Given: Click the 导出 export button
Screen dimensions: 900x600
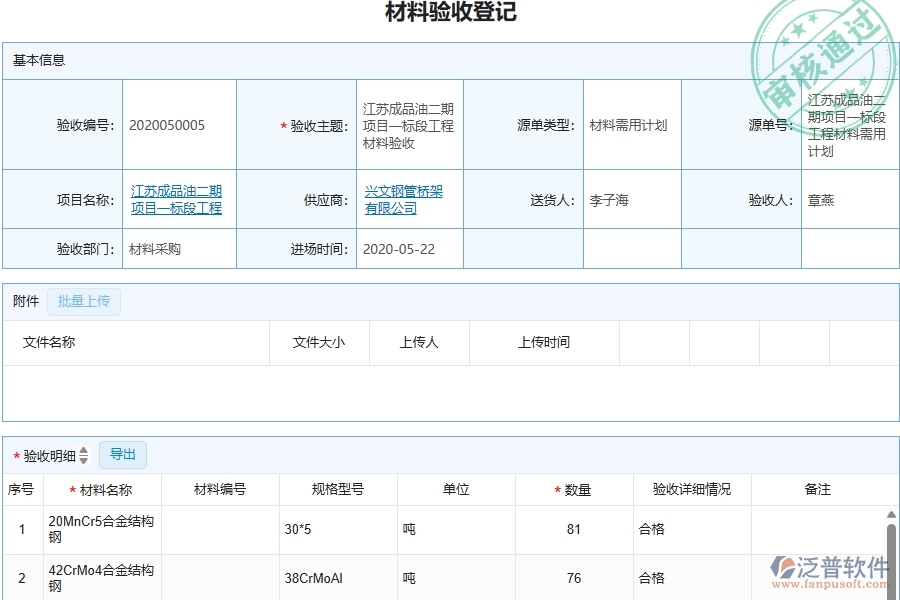Looking at the screenshot, I should coord(123,454).
